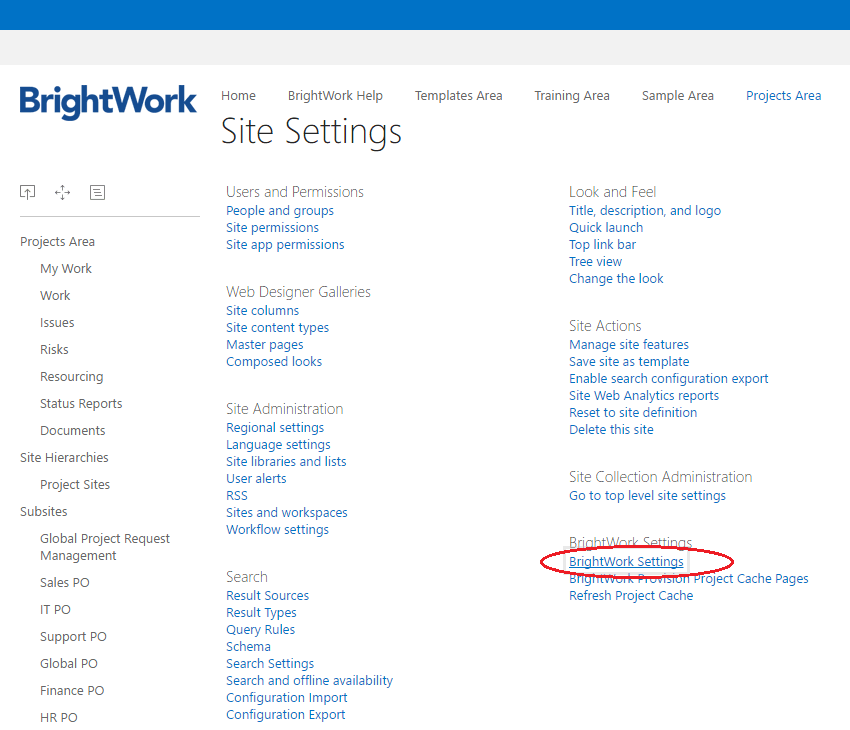The height and width of the screenshot is (730, 850).
Task: Open the IT PO subsite
Action: point(55,610)
